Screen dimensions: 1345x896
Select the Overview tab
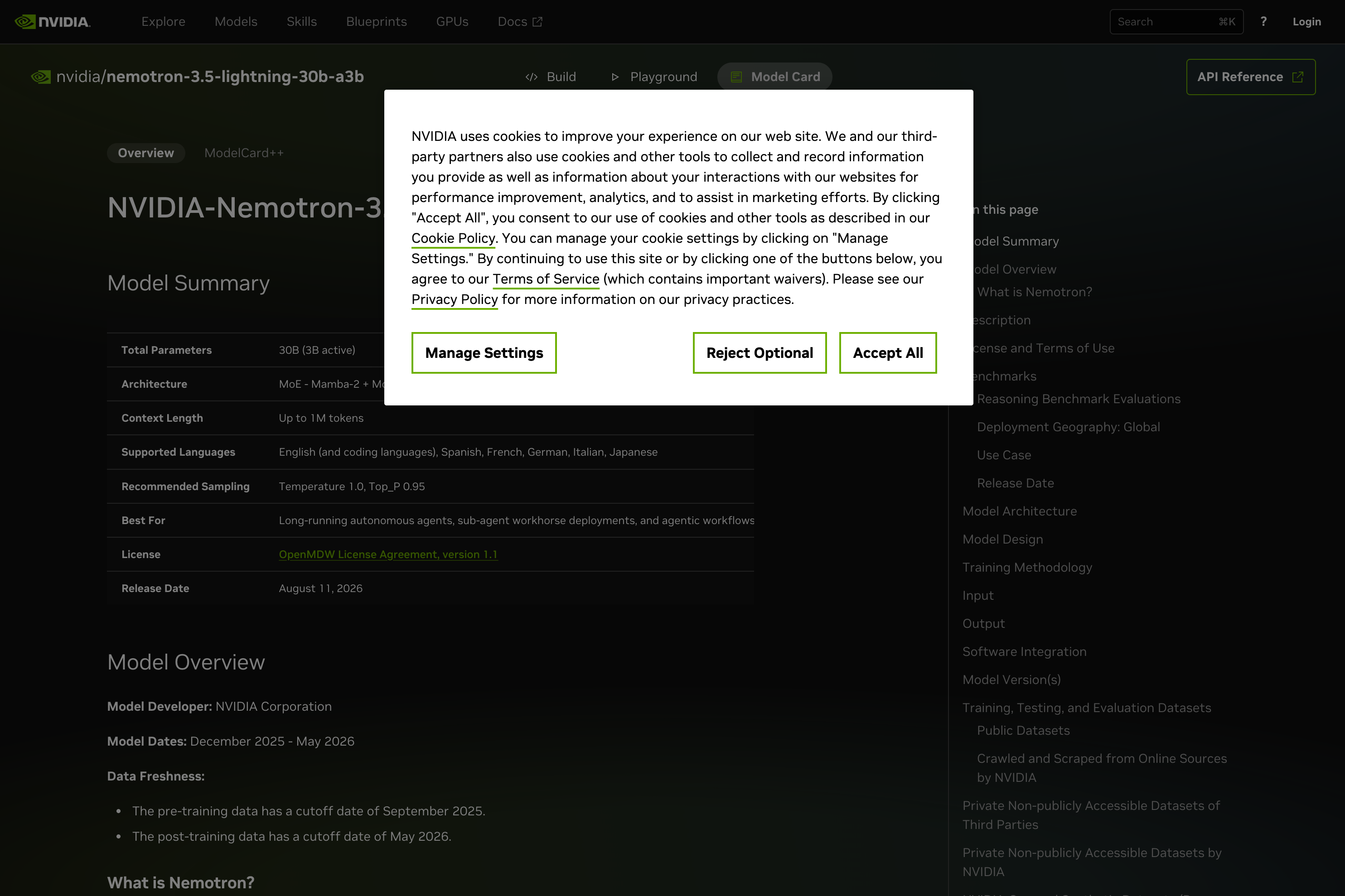coord(146,153)
